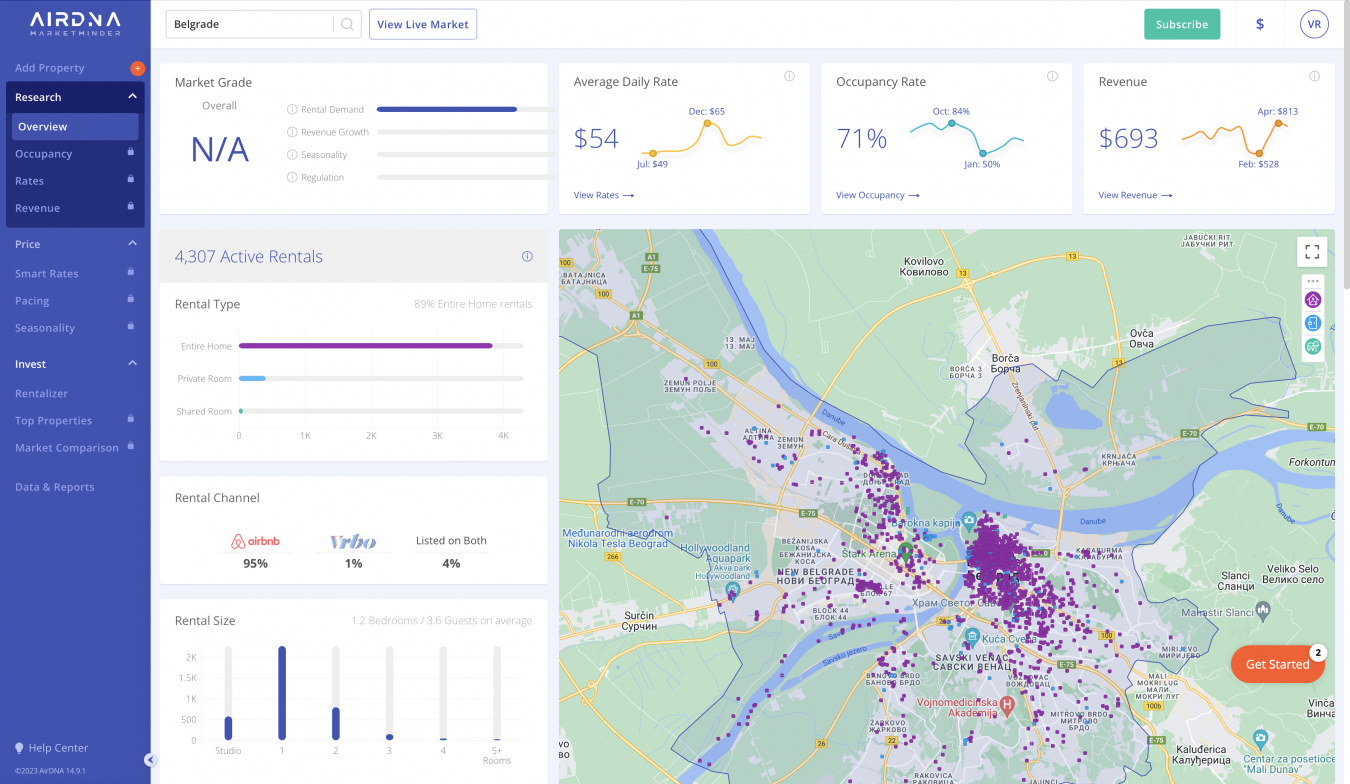Click the View Live Market button

point(422,24)
